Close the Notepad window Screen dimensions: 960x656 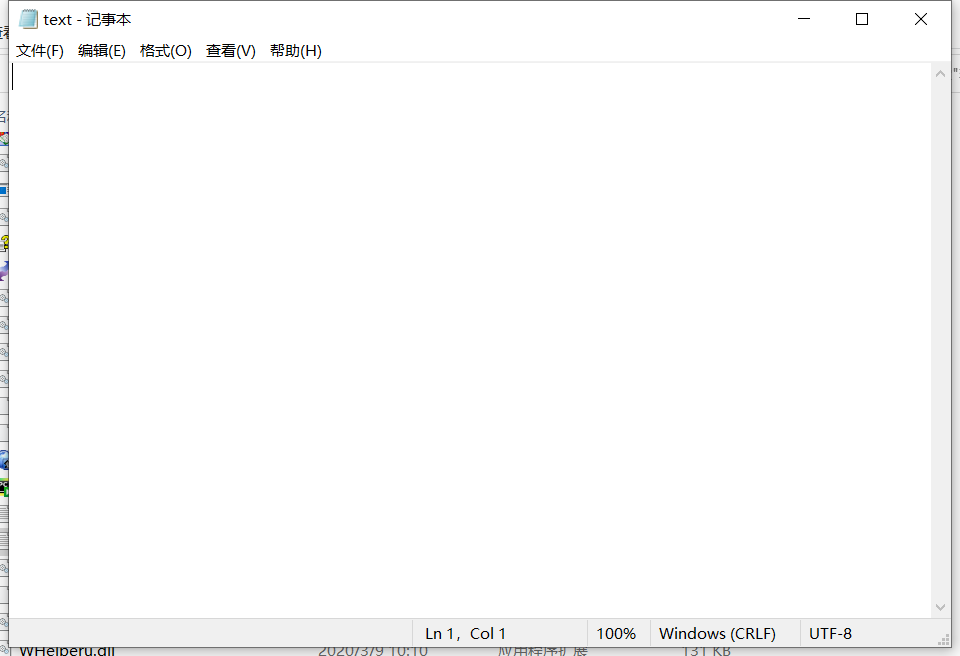pyautogui.click(x=920, y=19)
